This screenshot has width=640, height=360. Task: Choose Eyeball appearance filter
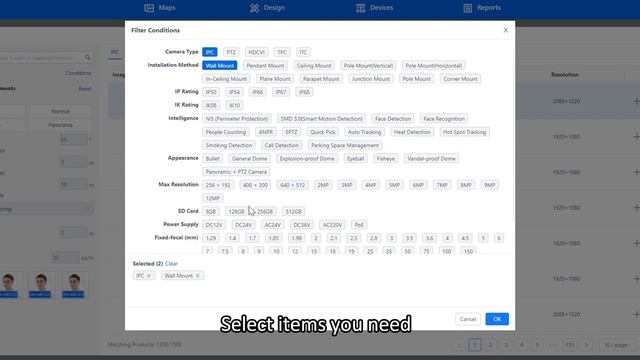pyautogui.click(x=355, y=159)
